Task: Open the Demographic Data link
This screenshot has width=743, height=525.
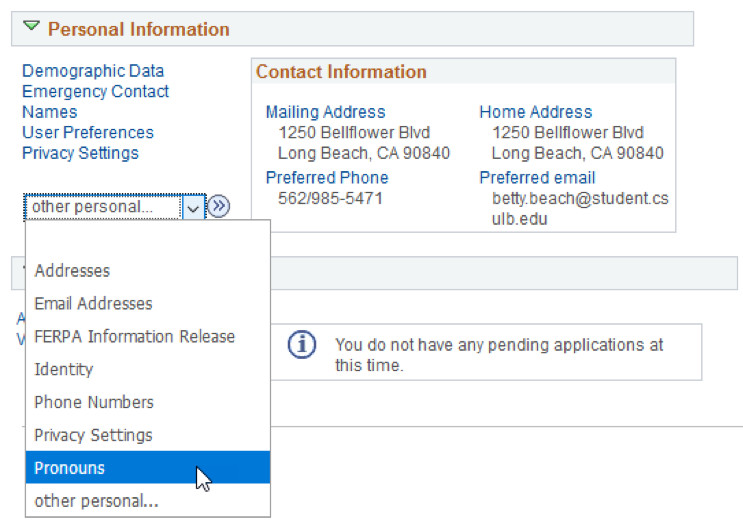Action: 93,71
